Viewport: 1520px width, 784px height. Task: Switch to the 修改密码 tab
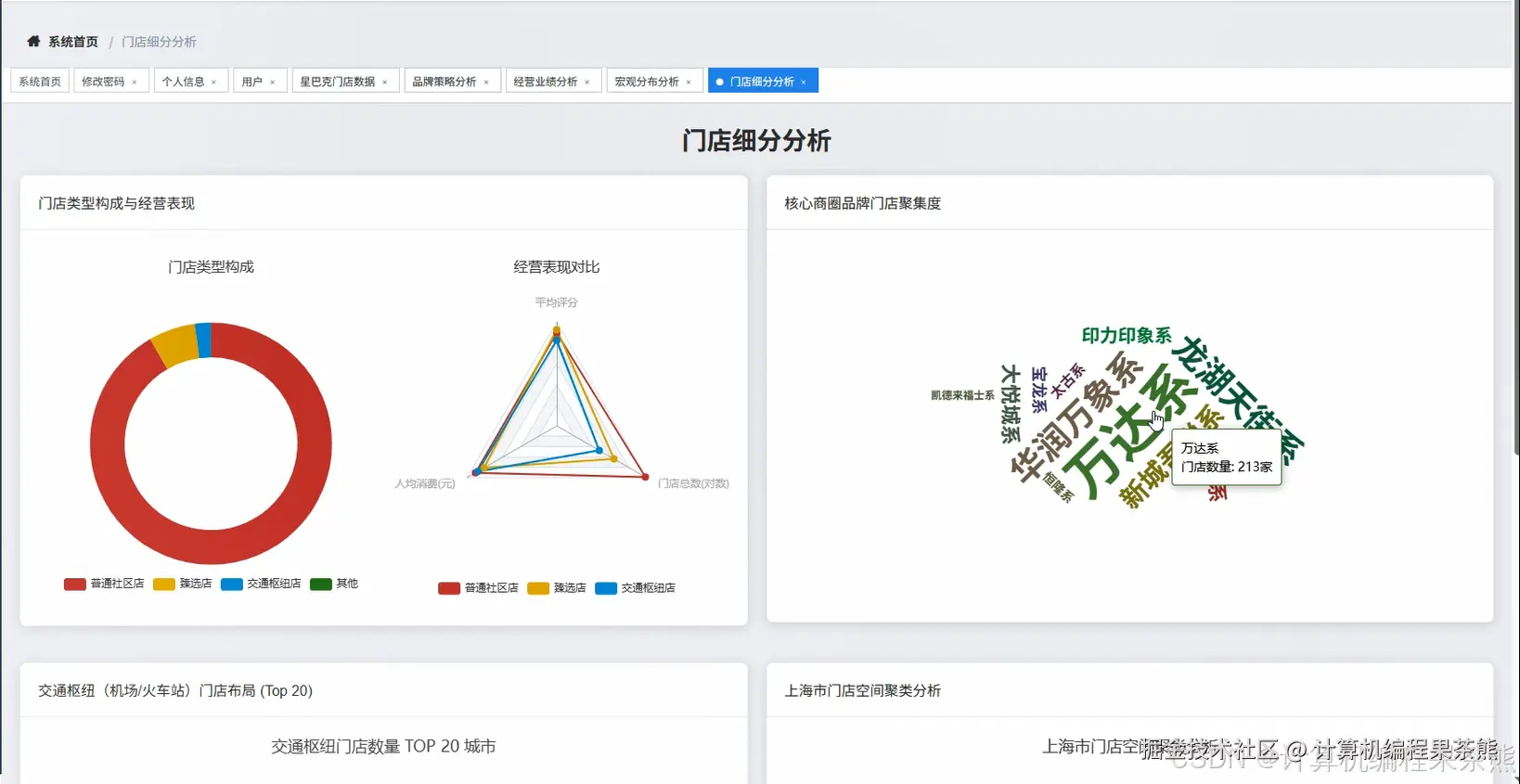pyautogui.click(x=103, y=82)
